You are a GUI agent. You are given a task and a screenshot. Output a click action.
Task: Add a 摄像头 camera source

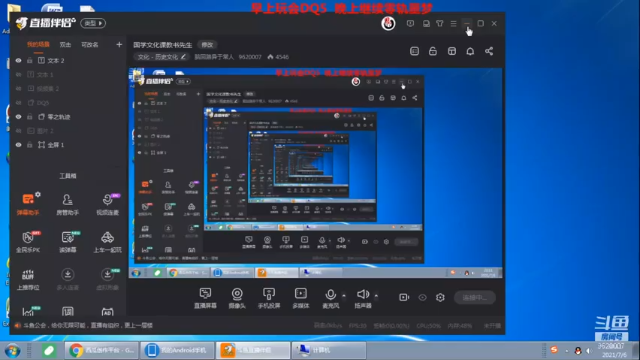click(x=237, y=298)
